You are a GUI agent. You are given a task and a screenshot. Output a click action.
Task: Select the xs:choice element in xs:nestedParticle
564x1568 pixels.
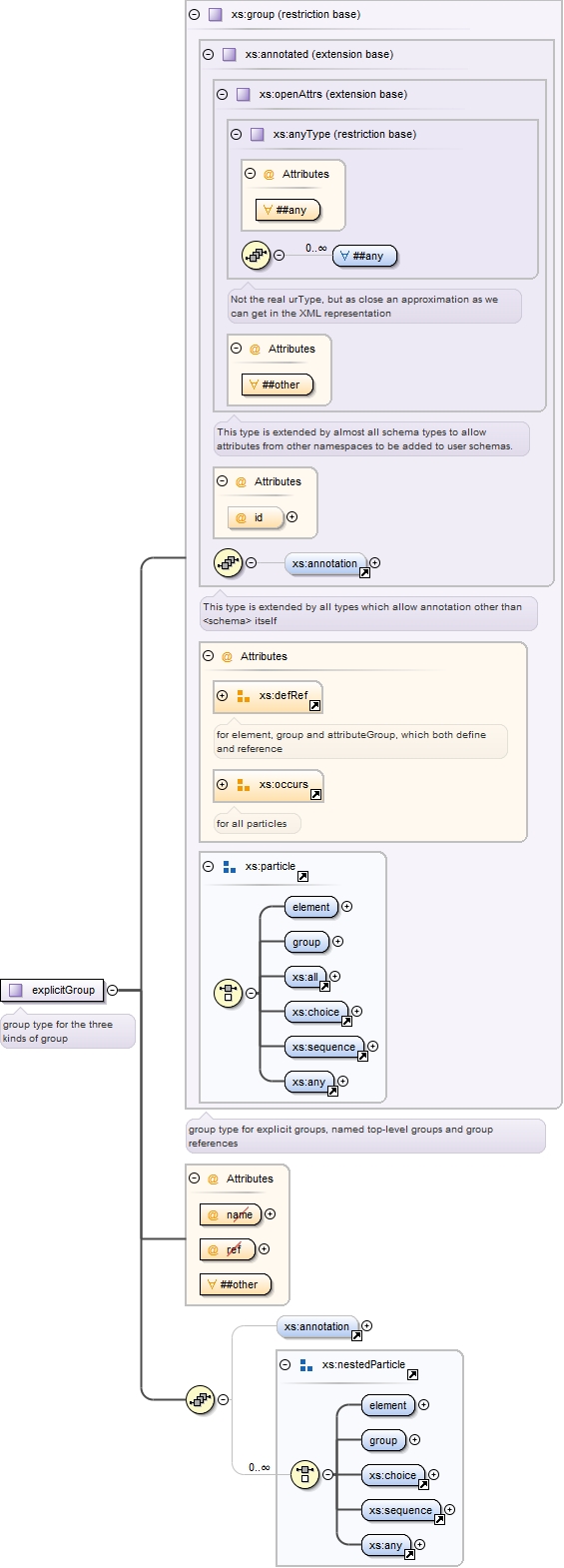click(x=392, y=1475)
